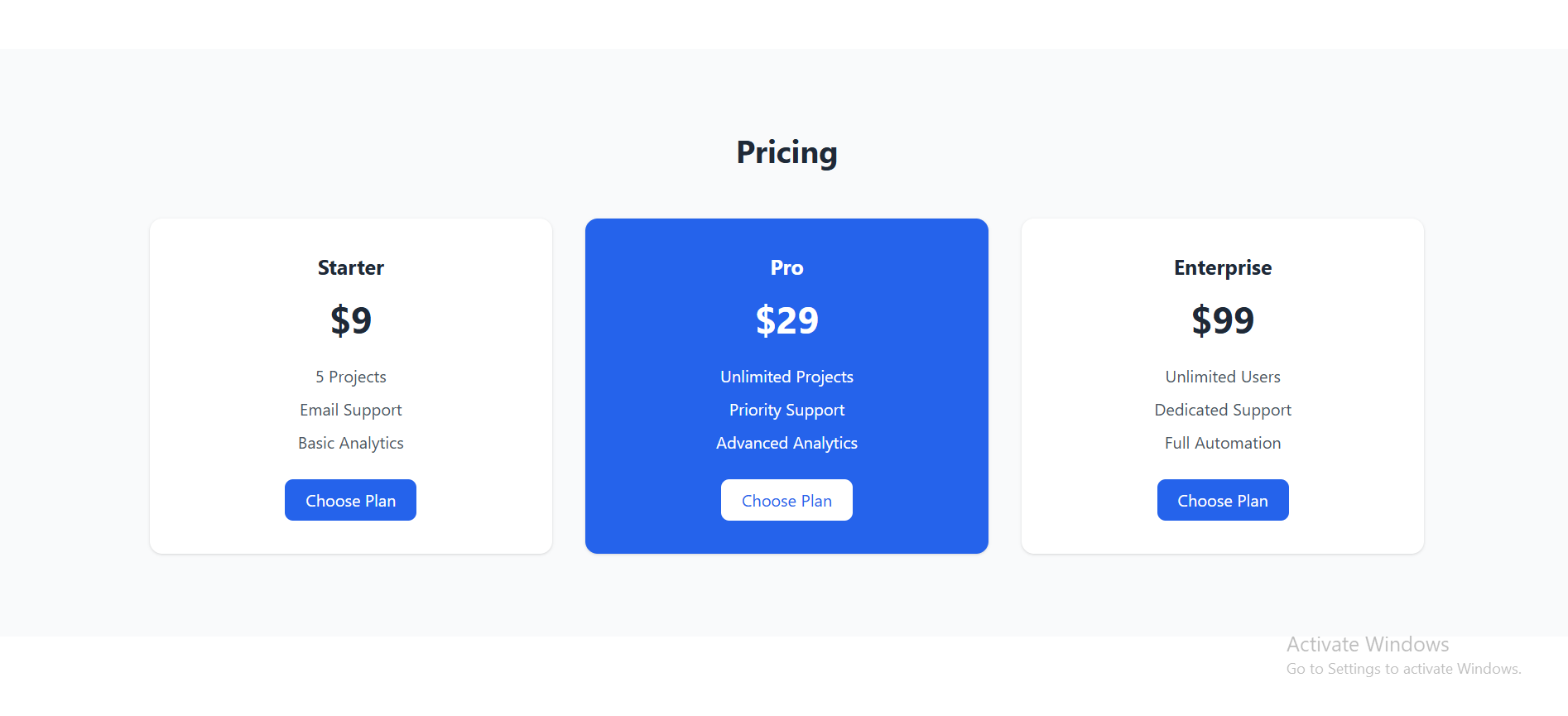The width and height of the screenshot is (1568, 716).
Task: Click the $9 price on the Starter plan
Action: (350, 320)
